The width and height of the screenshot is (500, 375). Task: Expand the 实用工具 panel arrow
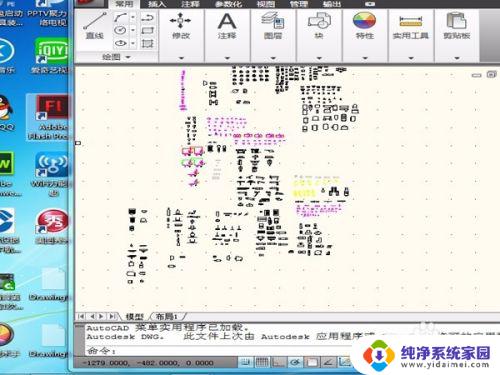(411, 58)
